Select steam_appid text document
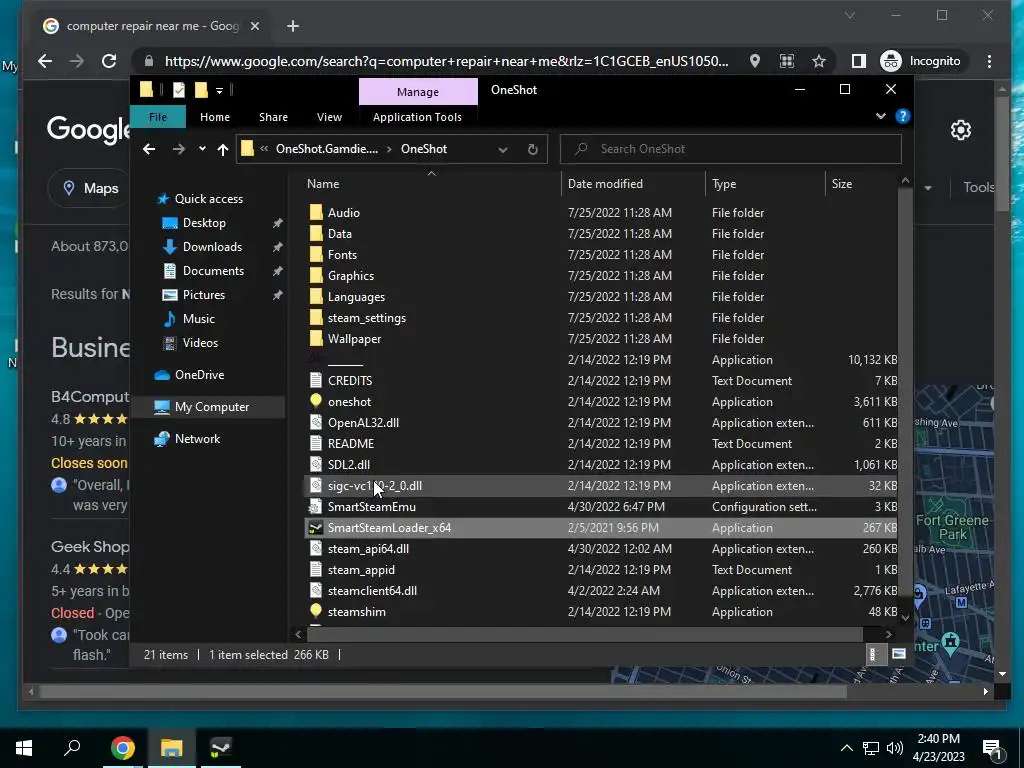Image resolution: width=1024 pixels, height=768 pixels. (x=361, y=569)
